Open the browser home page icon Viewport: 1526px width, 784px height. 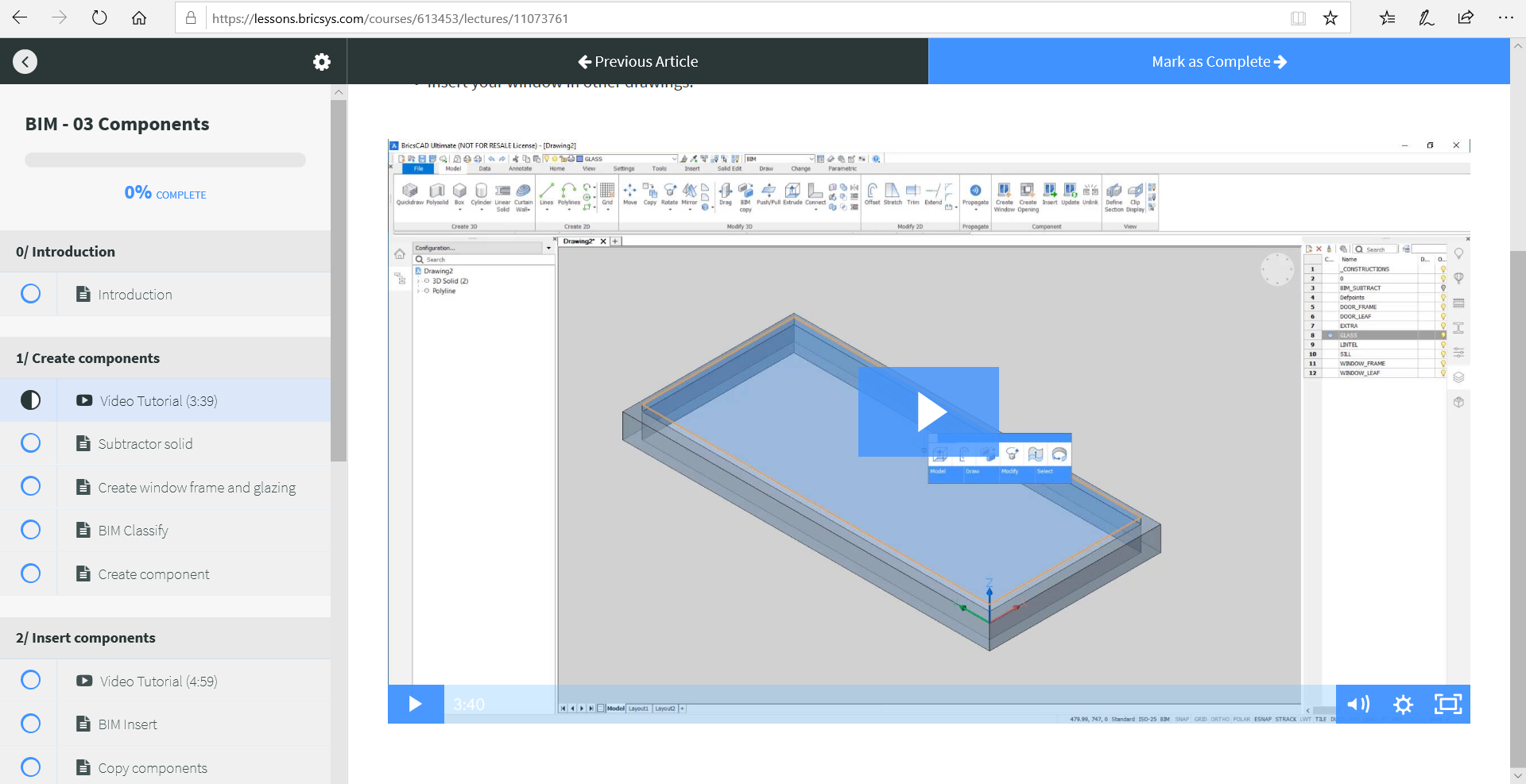139,17
